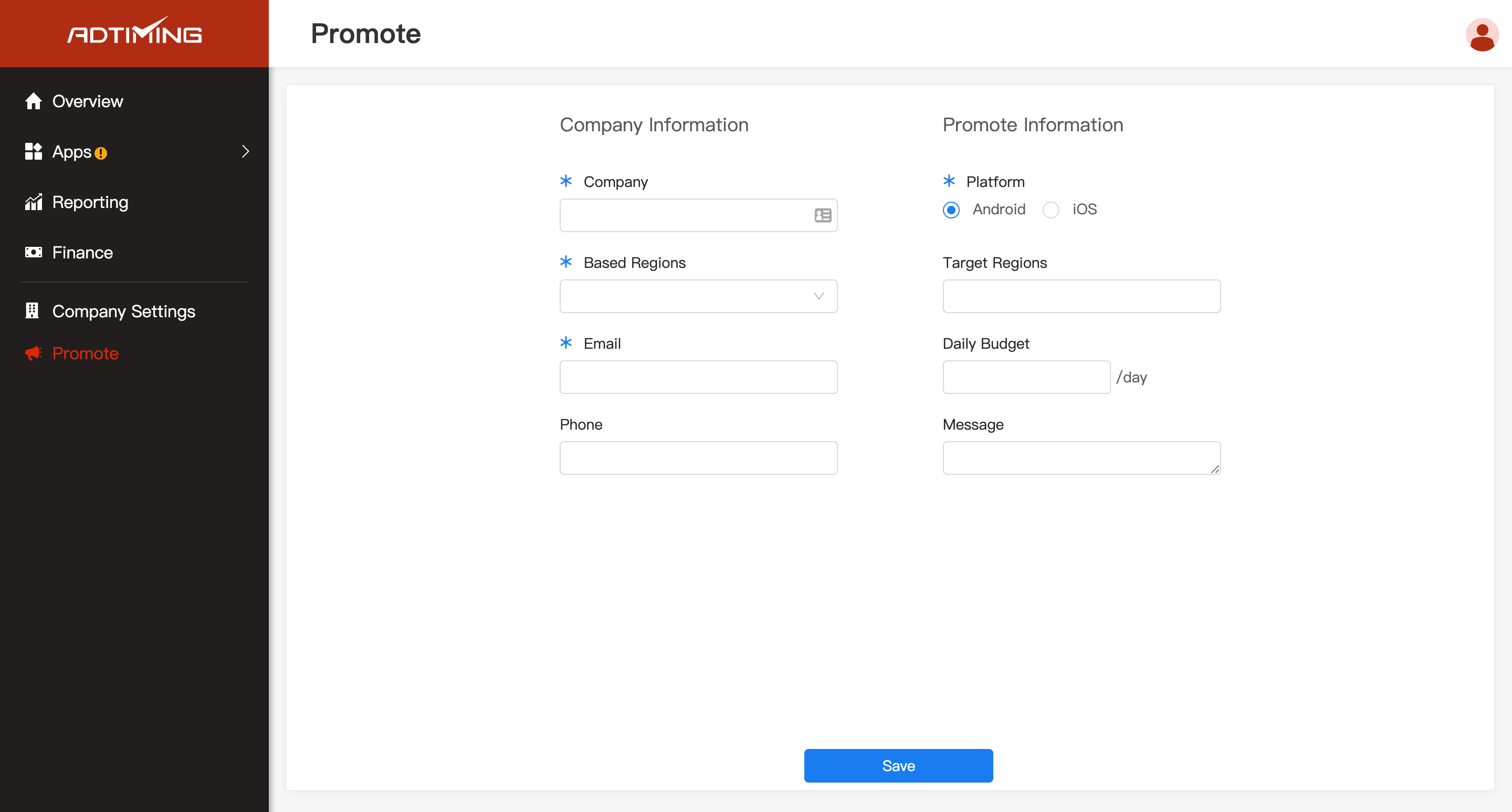Click the Daily Budget input field
Viewport: 1512px width, 812px height.
[1026, 377]
